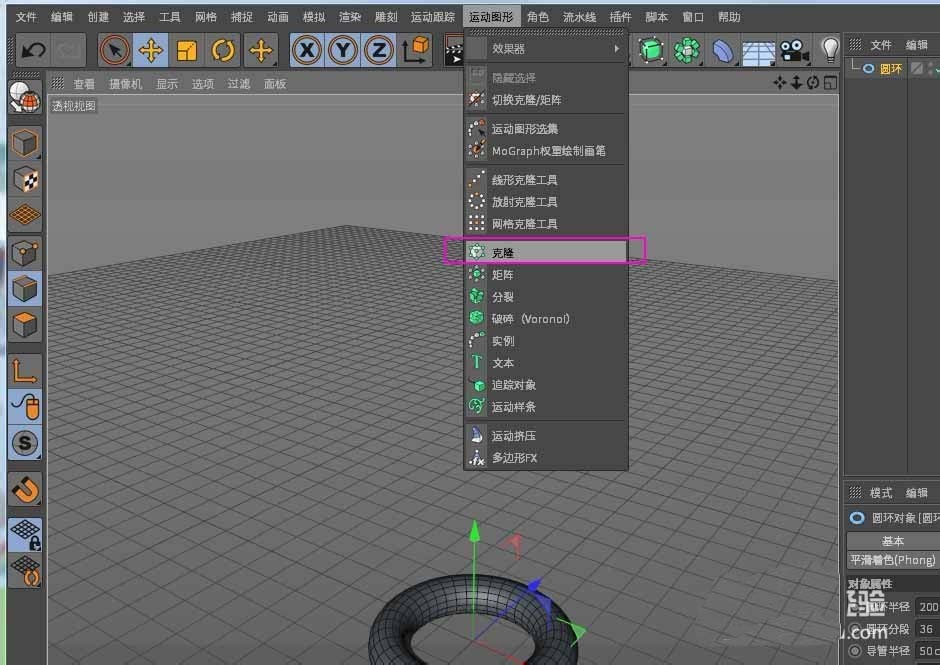Toggle the X axis lock
This screenshot has height=665, width=940.
click(x=307, y=48)
